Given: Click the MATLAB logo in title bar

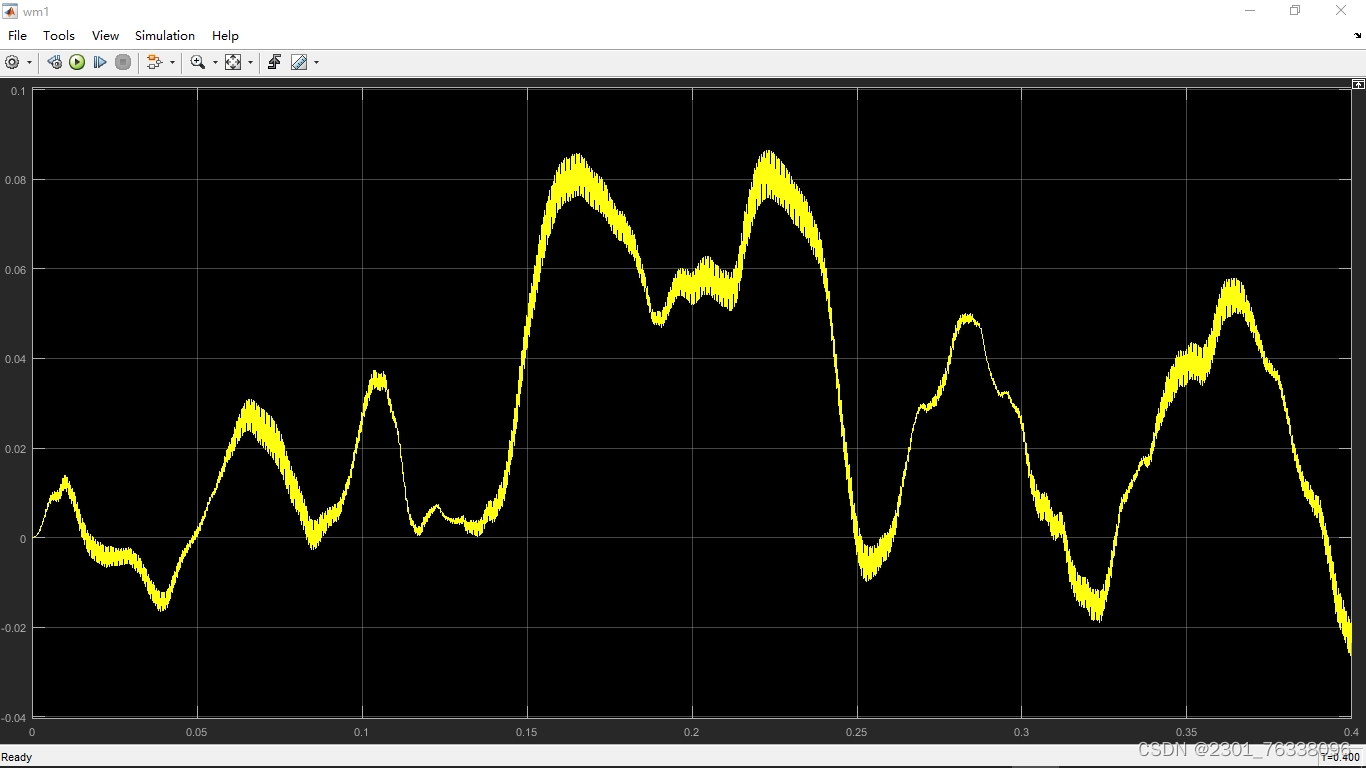Looking at the screenshot, I should coord(11,11).
